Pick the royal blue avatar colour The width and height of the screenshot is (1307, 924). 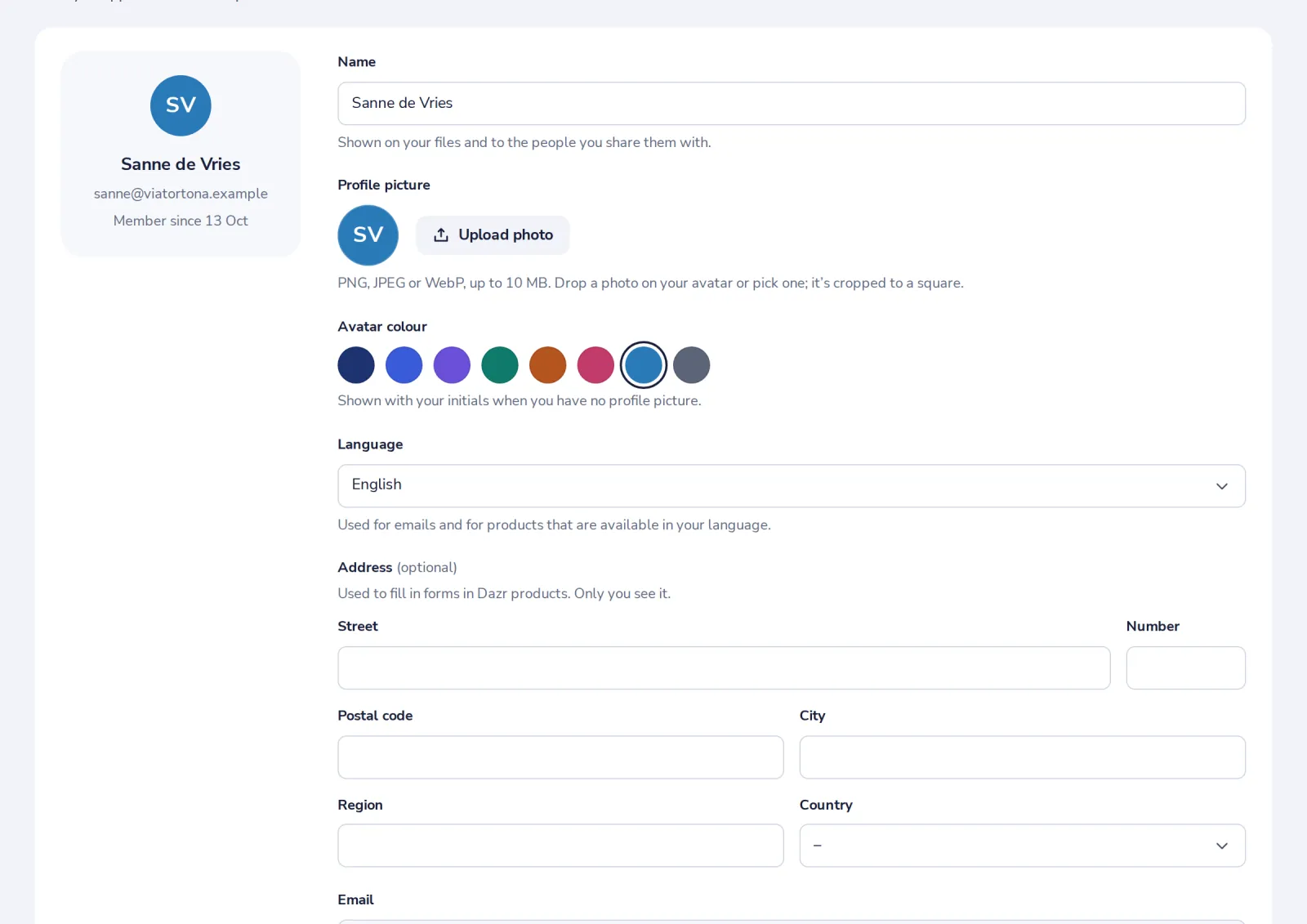point(404,365)
